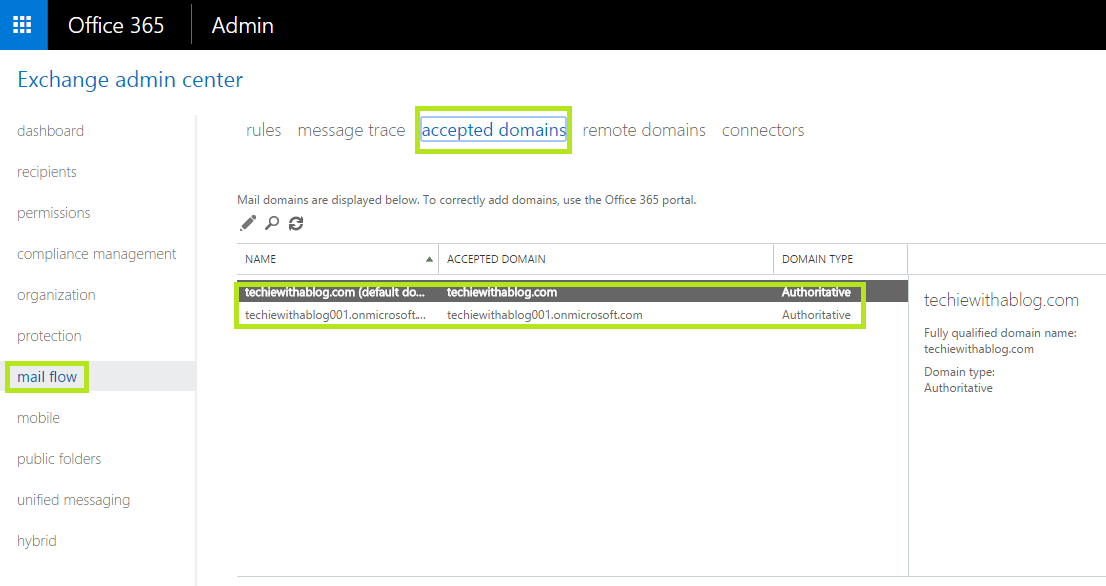
Task: Open the message trace tab
Action: tap(351, 130)
